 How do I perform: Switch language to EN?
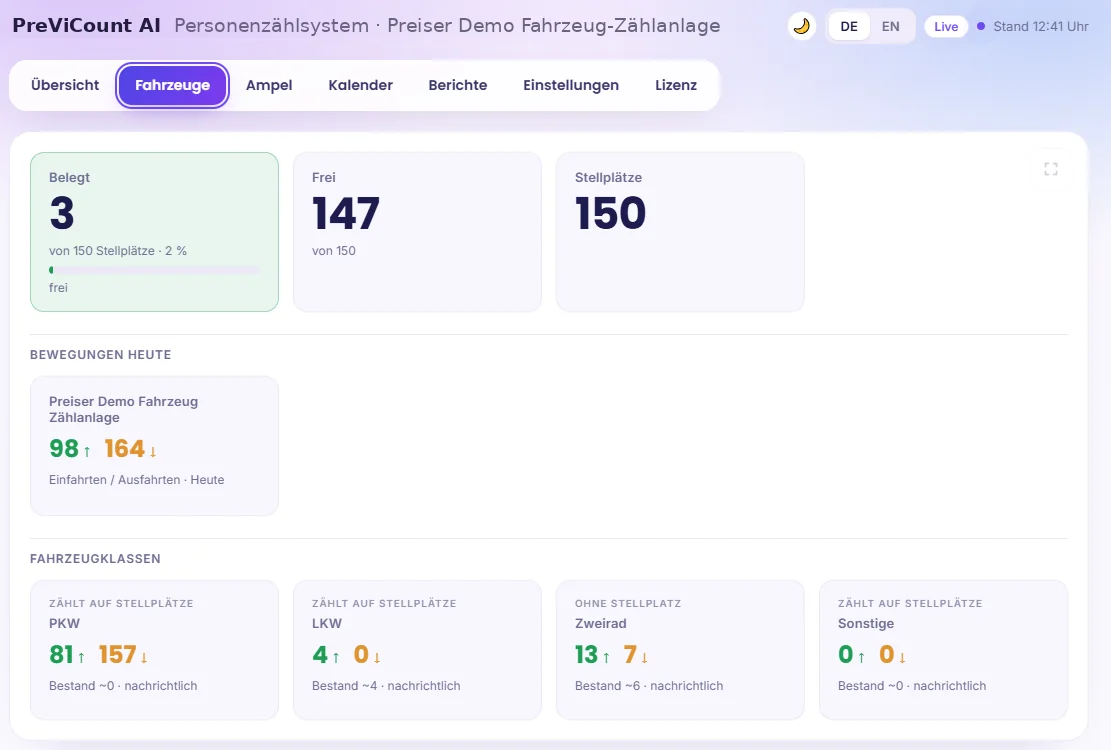(x=891, y=26)
